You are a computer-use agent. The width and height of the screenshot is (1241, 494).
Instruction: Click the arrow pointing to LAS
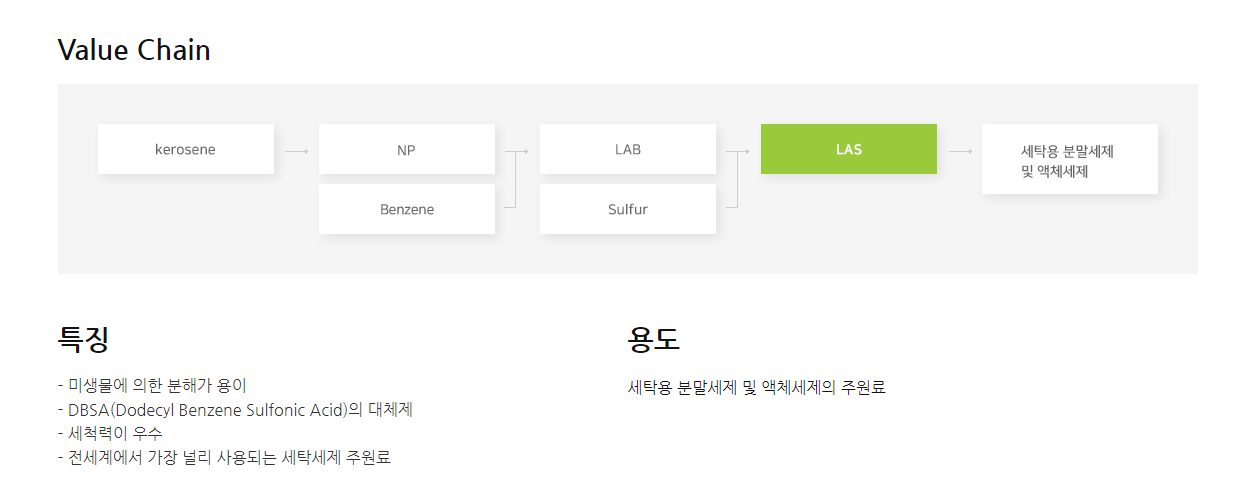pyautogui.click(x=743, y=151)
